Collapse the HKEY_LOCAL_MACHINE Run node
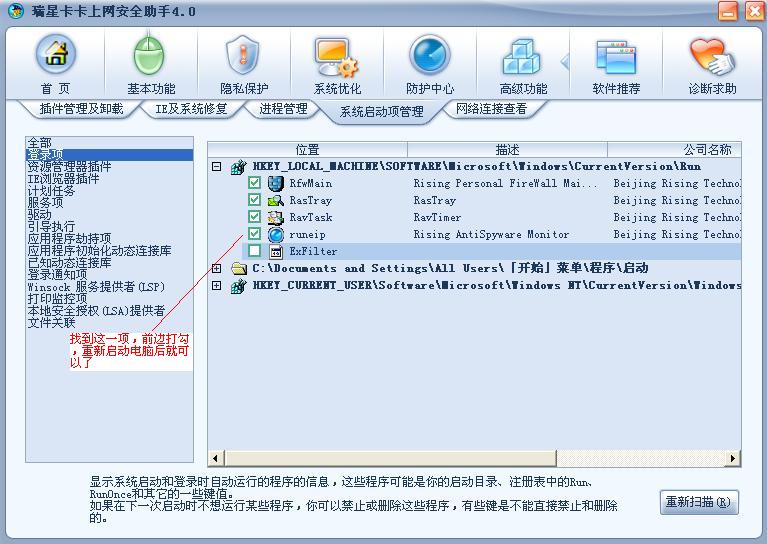 coord(216,167)
